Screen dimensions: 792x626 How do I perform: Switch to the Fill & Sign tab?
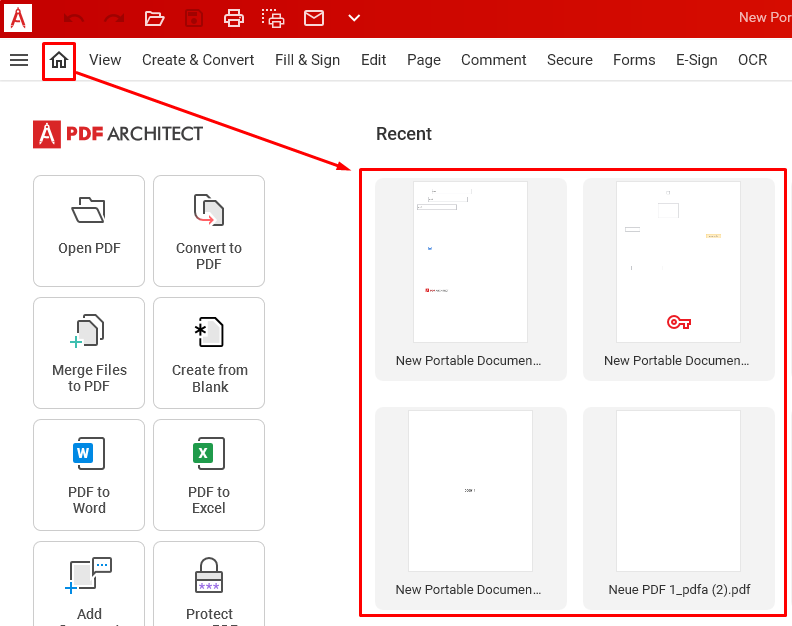point(307,60)
